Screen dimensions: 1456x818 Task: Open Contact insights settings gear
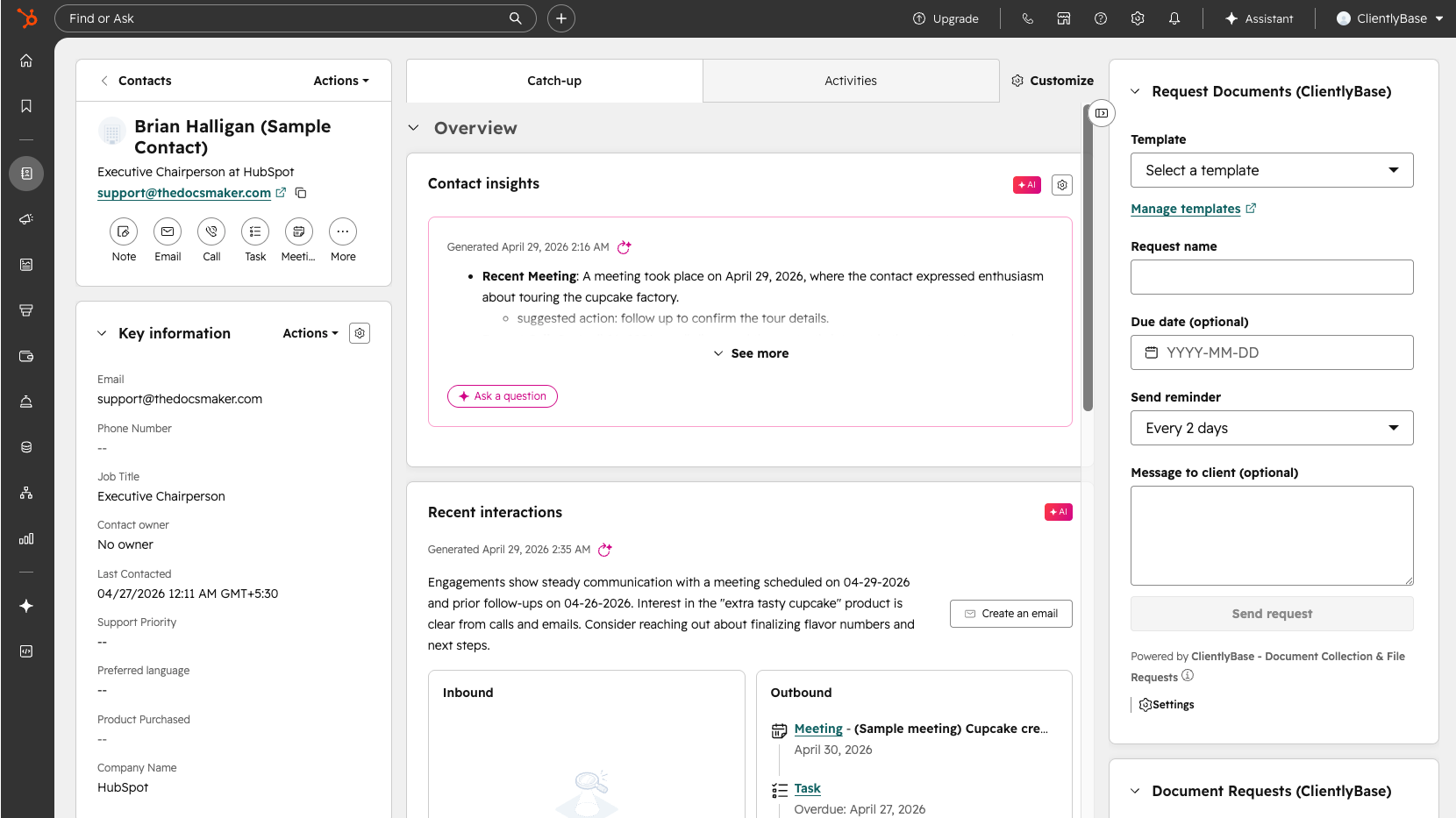(1062, 185)
